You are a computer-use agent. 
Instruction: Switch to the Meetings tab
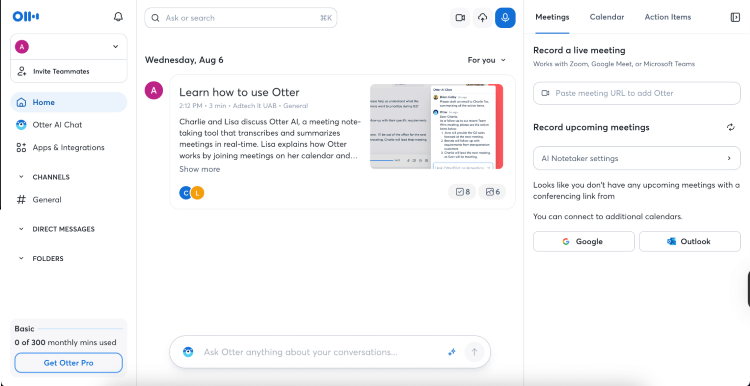click(552, 17)
